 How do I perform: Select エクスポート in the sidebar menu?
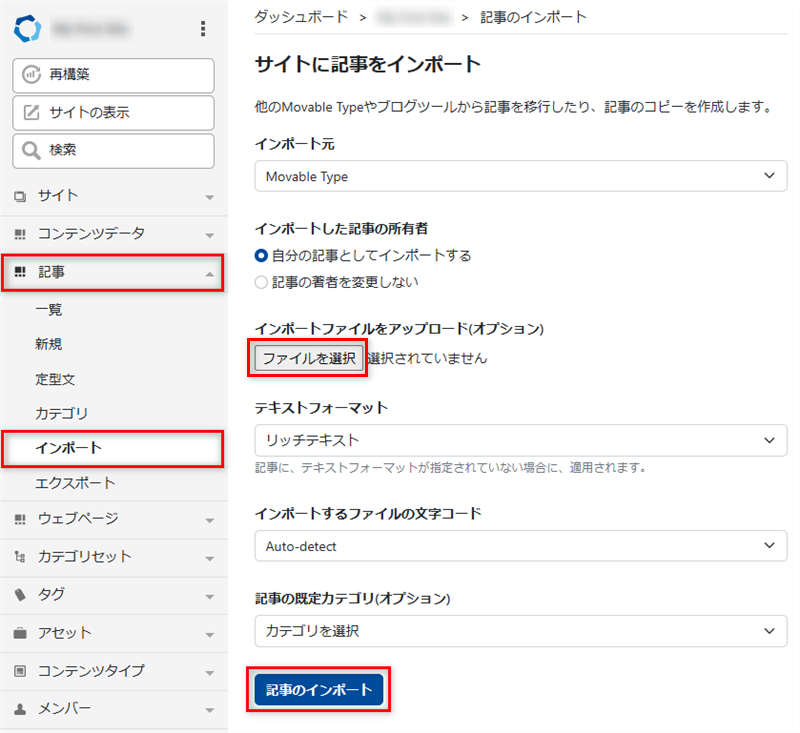75,483
